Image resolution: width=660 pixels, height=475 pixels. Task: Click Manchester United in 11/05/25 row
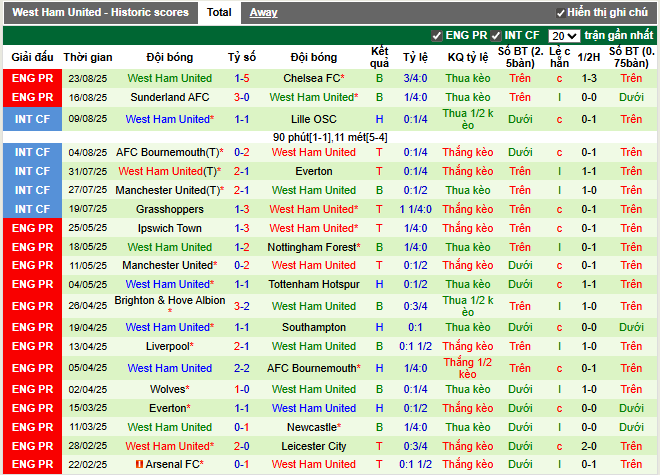168,265
